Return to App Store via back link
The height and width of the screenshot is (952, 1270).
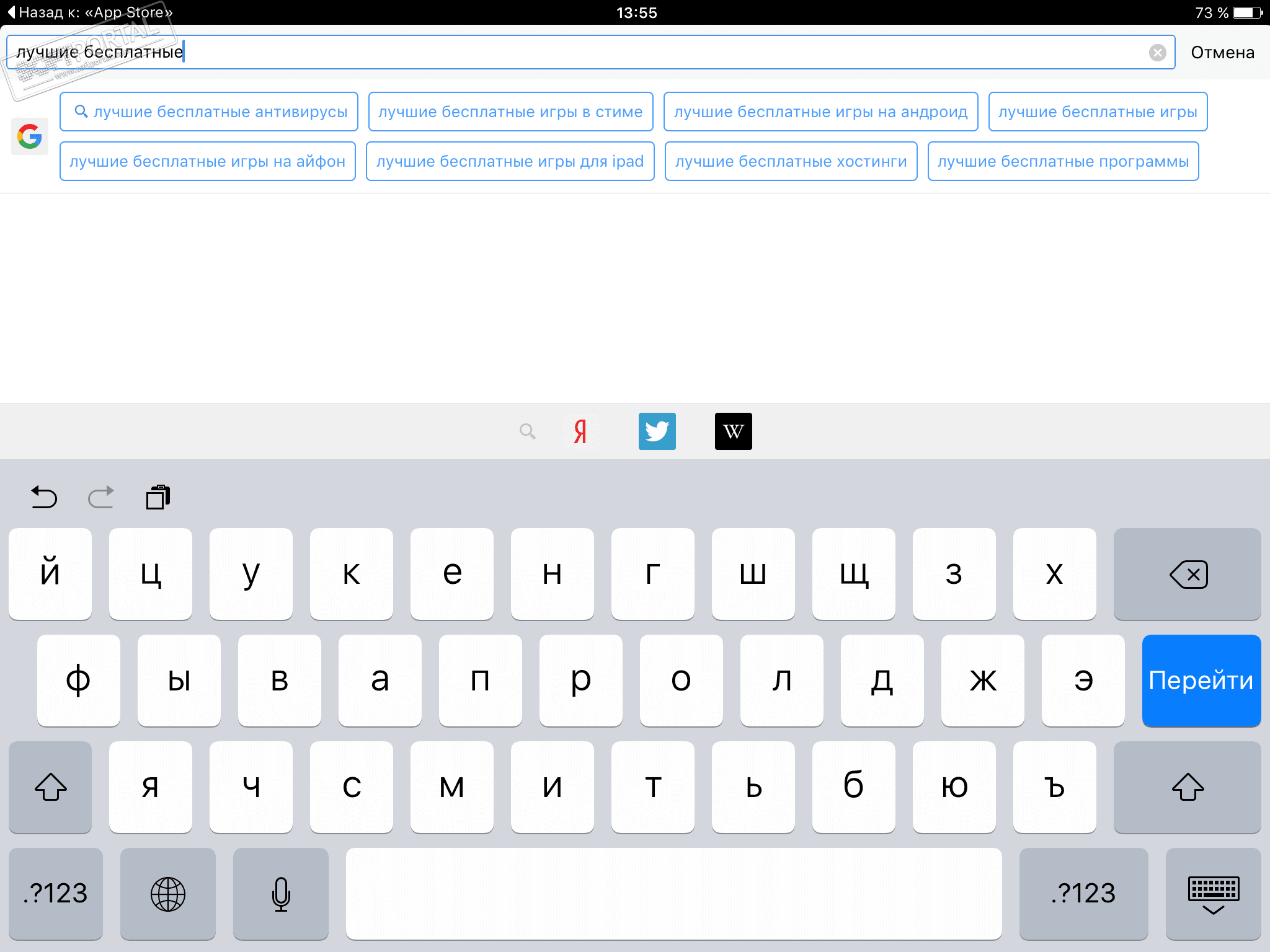point(90,12)
